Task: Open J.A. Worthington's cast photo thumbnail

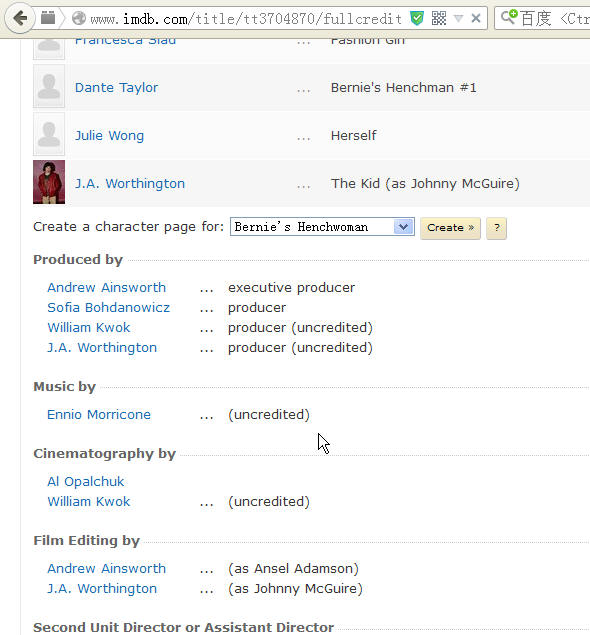Action: pos(49,182)
